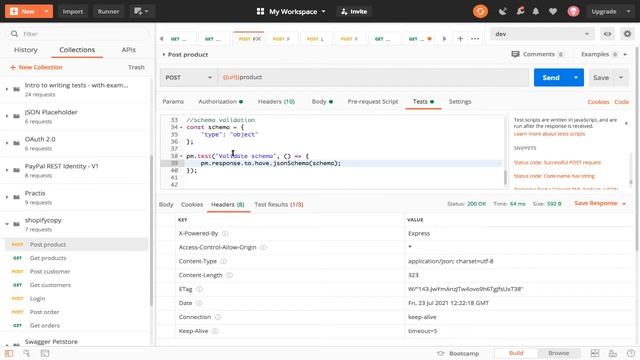The width and height of the screenshot is (640, 360).
Task: Click the heart icon in header
Action: [x=553, y=11]
